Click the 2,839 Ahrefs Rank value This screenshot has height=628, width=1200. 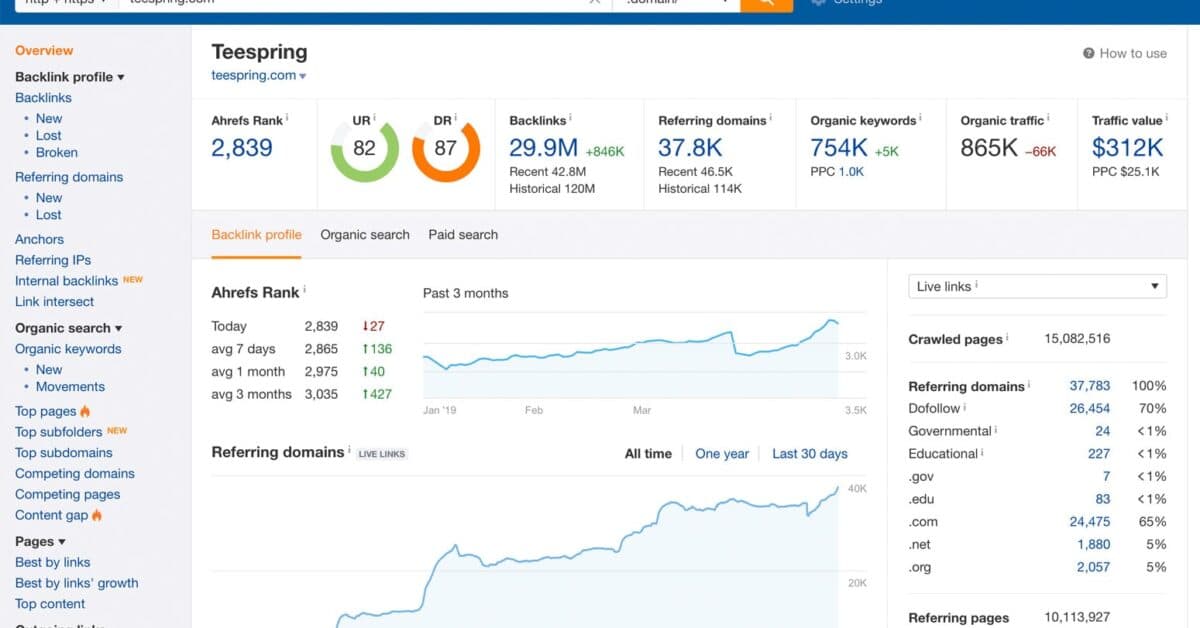click(x=242, y=148)
